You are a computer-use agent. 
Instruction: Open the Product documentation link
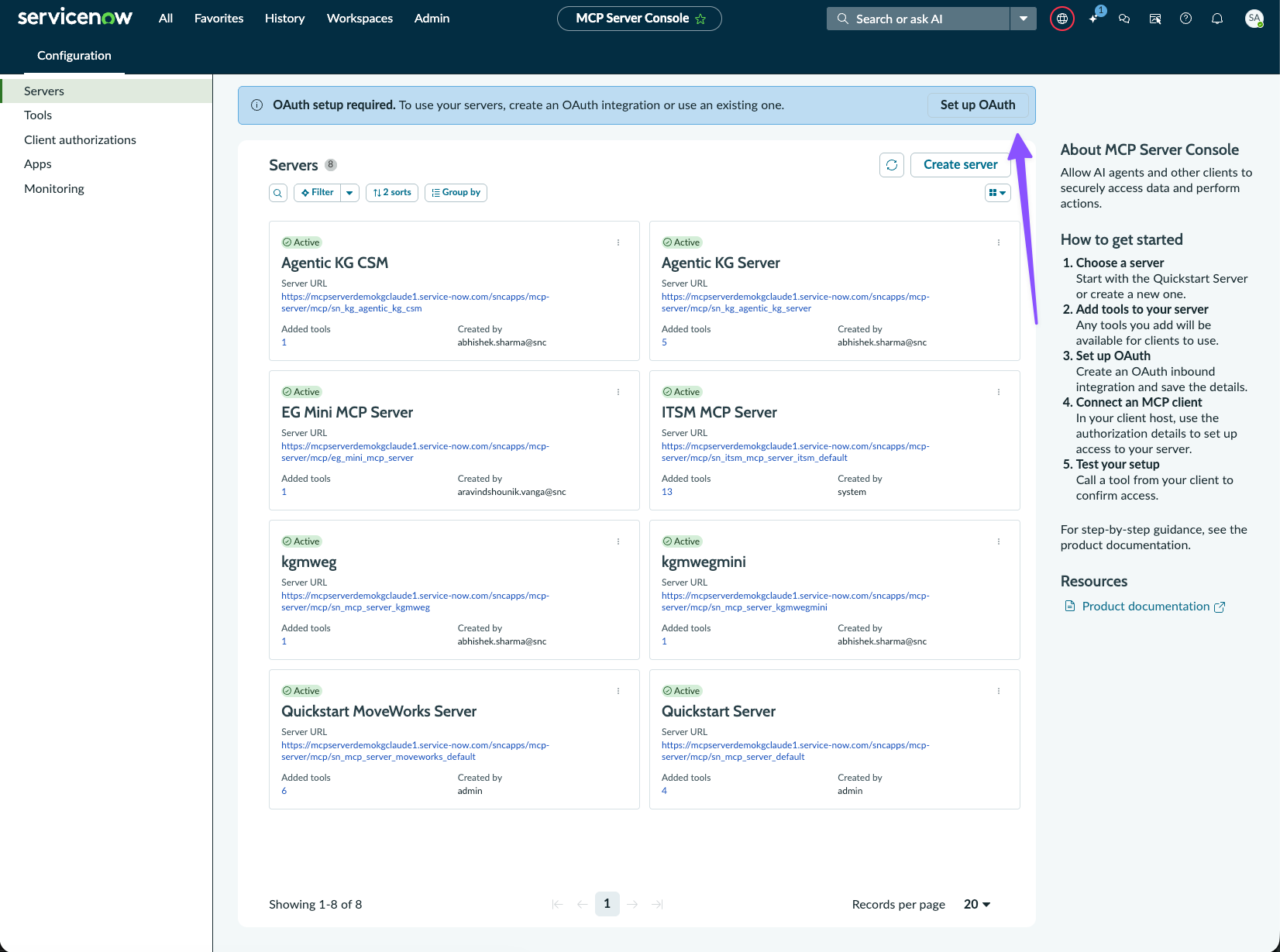[1145, 607]
